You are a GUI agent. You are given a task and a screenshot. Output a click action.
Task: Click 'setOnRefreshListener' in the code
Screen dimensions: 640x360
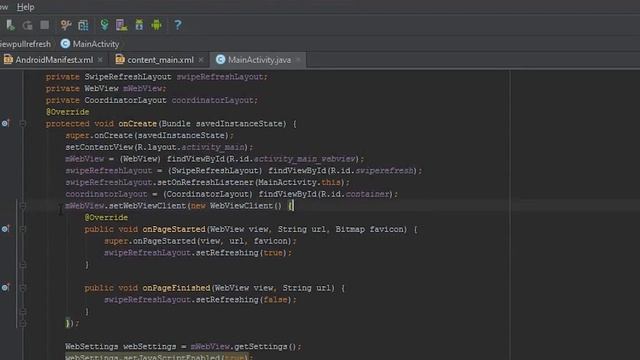point(206,182)
